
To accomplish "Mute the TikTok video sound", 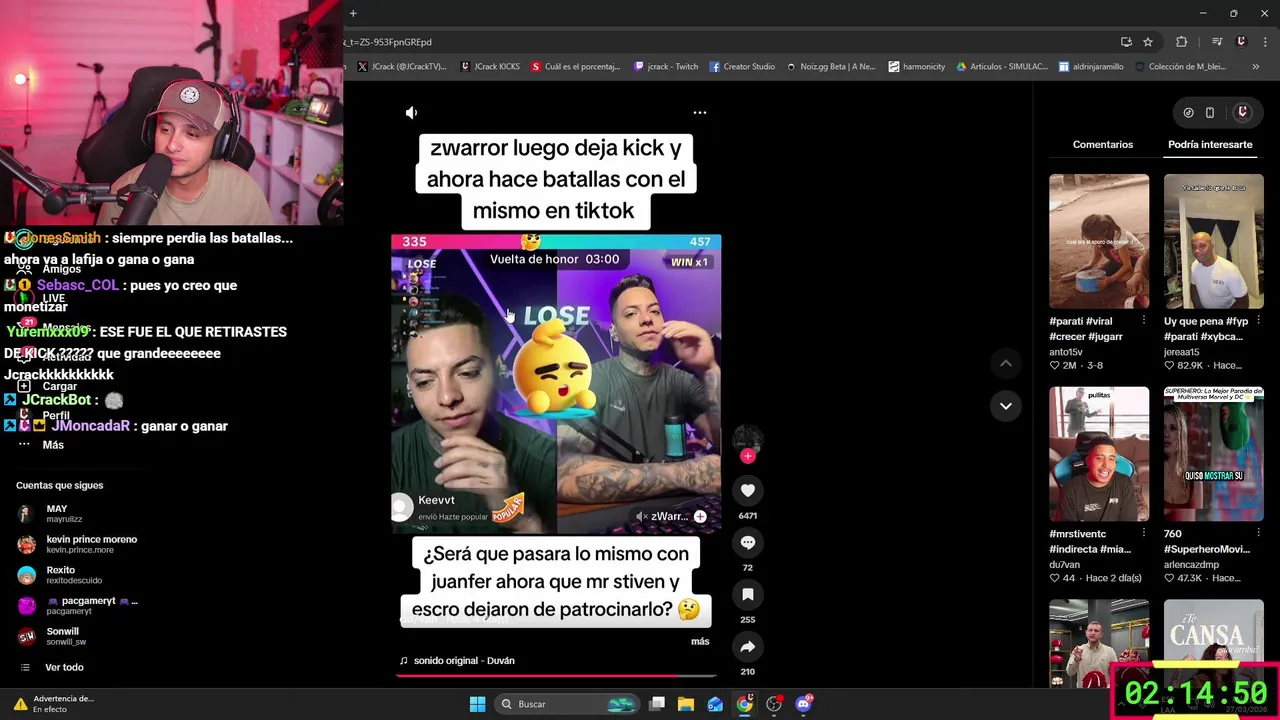I will click(x=411, y=113).
